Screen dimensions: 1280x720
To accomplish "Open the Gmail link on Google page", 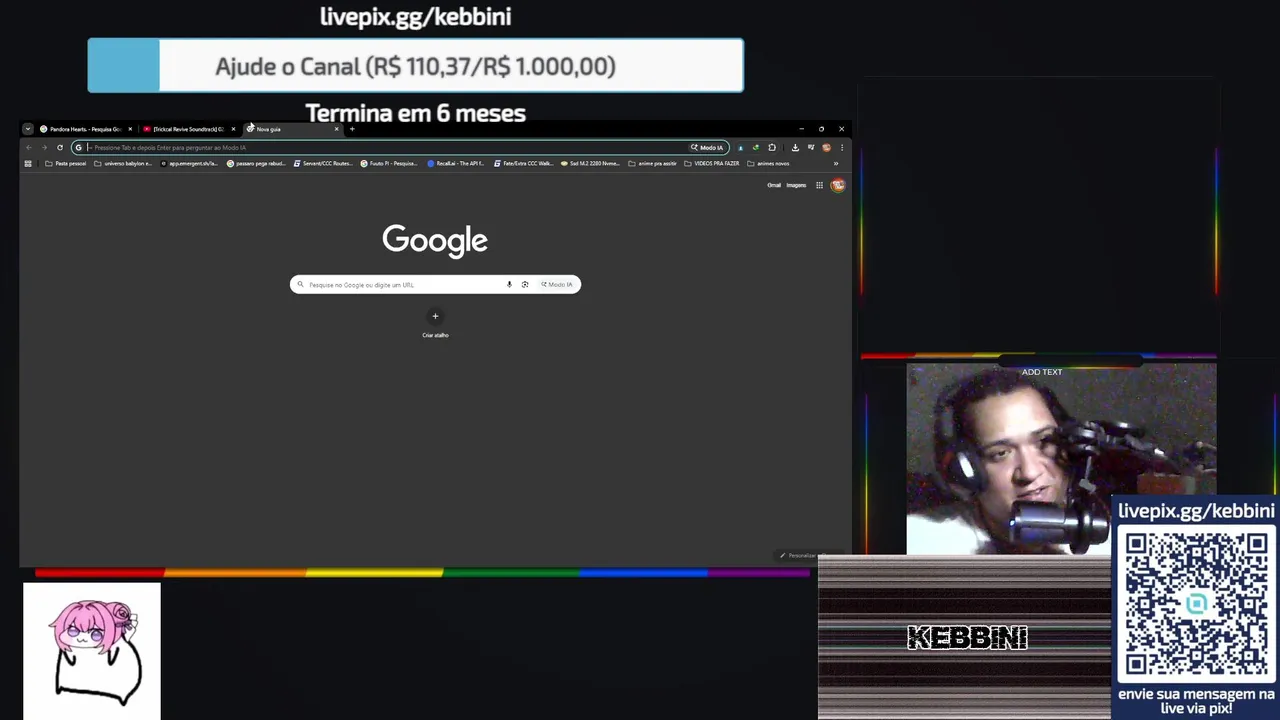I will click(774, 185).
